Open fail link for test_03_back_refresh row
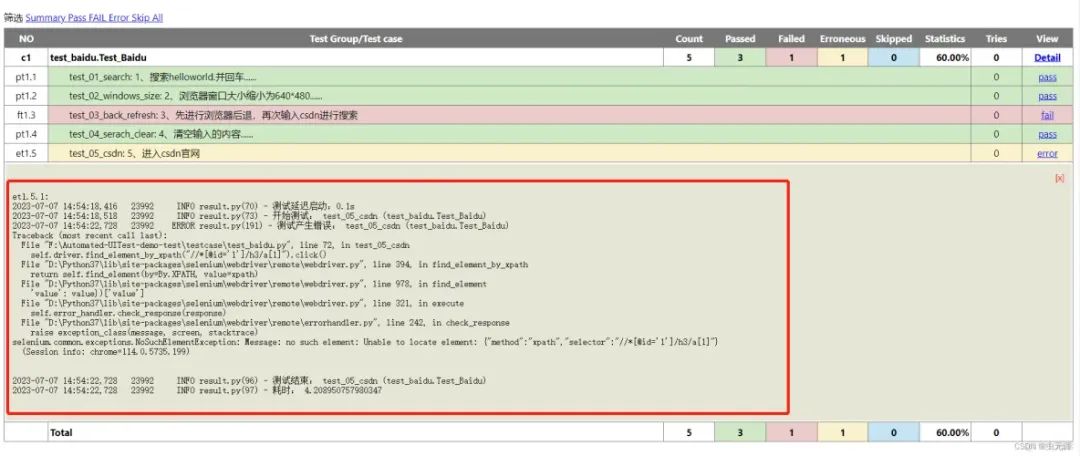1080x456 pixels. (1047, 116)
